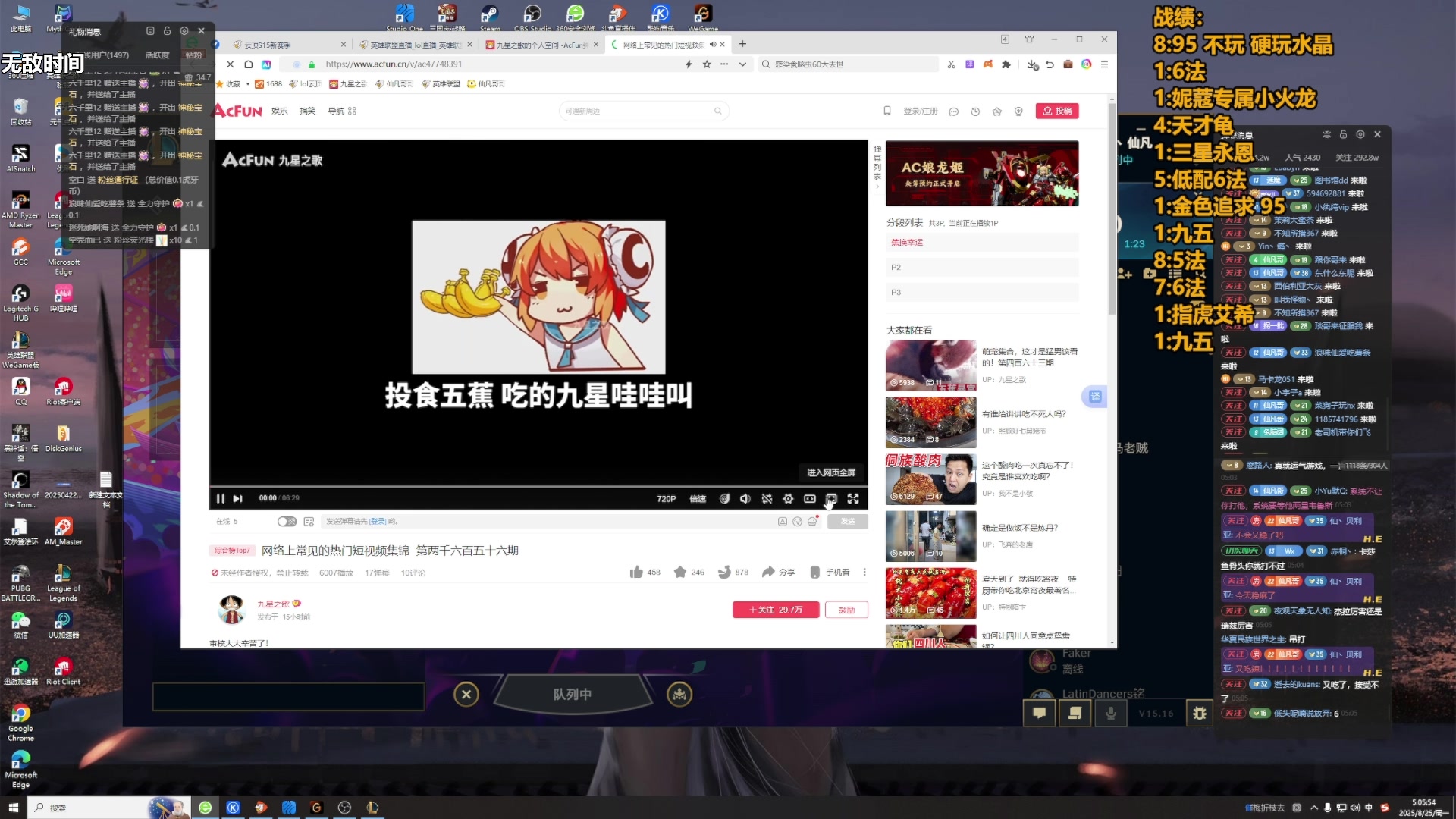Open AcFun favorites star in header
Image resolution: width=1456 pixels, height=819 pixels.
pos(997,111)
